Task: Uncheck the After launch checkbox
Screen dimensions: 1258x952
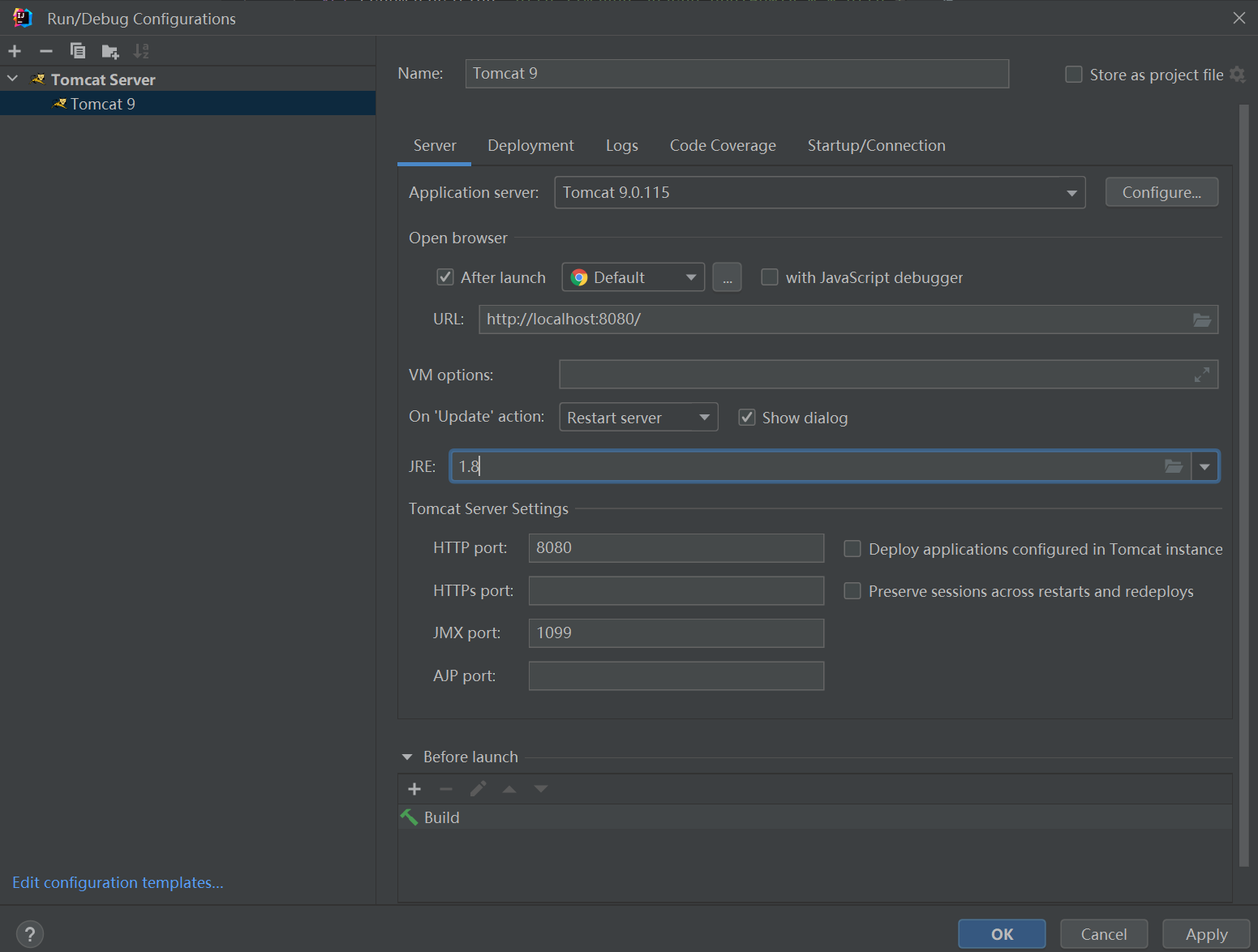Action: pos(445,277)
